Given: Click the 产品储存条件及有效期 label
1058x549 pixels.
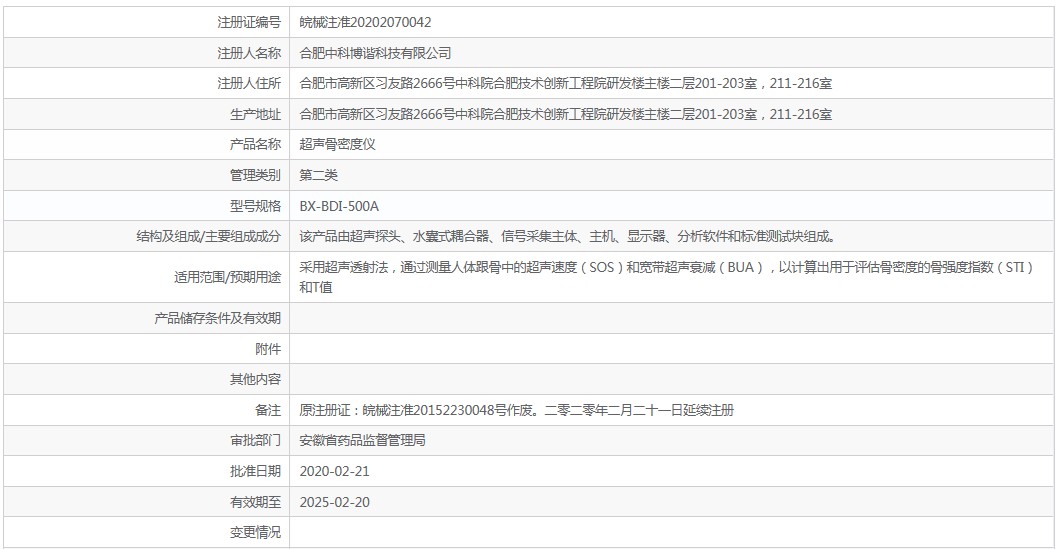Looking at the screenshot, I should (217, 318).
